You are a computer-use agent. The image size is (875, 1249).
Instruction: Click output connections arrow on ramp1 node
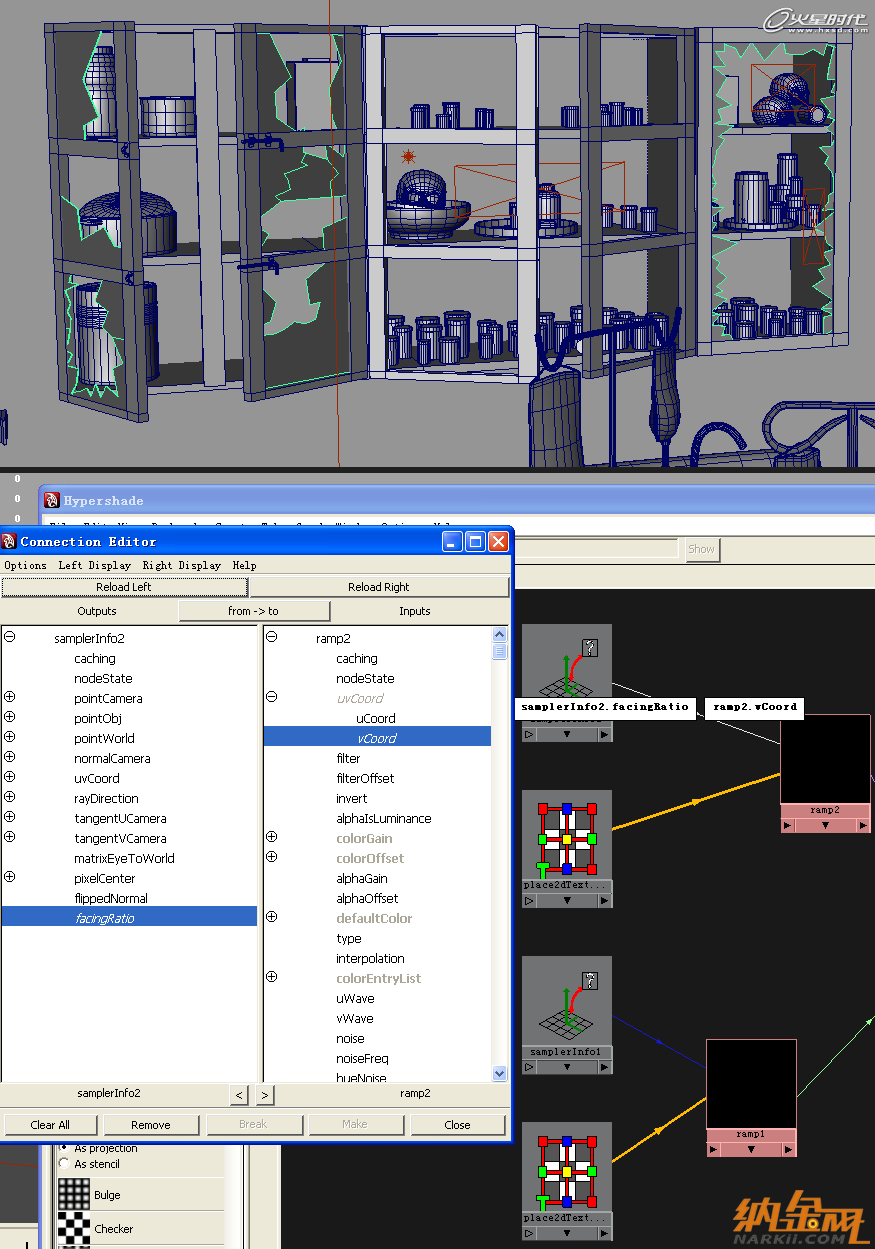[x=788, y=1149]
